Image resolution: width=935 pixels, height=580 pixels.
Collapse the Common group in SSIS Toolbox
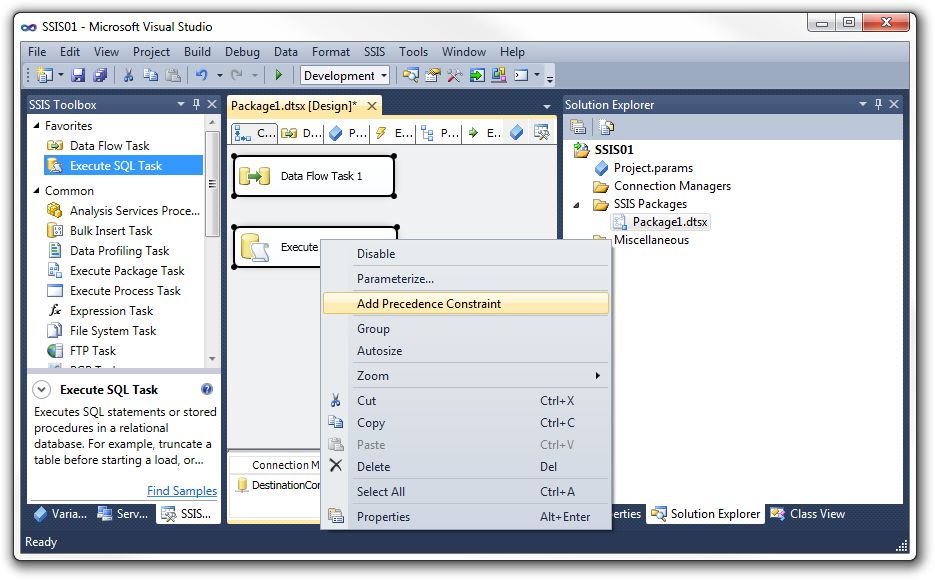tap(36, 191)
